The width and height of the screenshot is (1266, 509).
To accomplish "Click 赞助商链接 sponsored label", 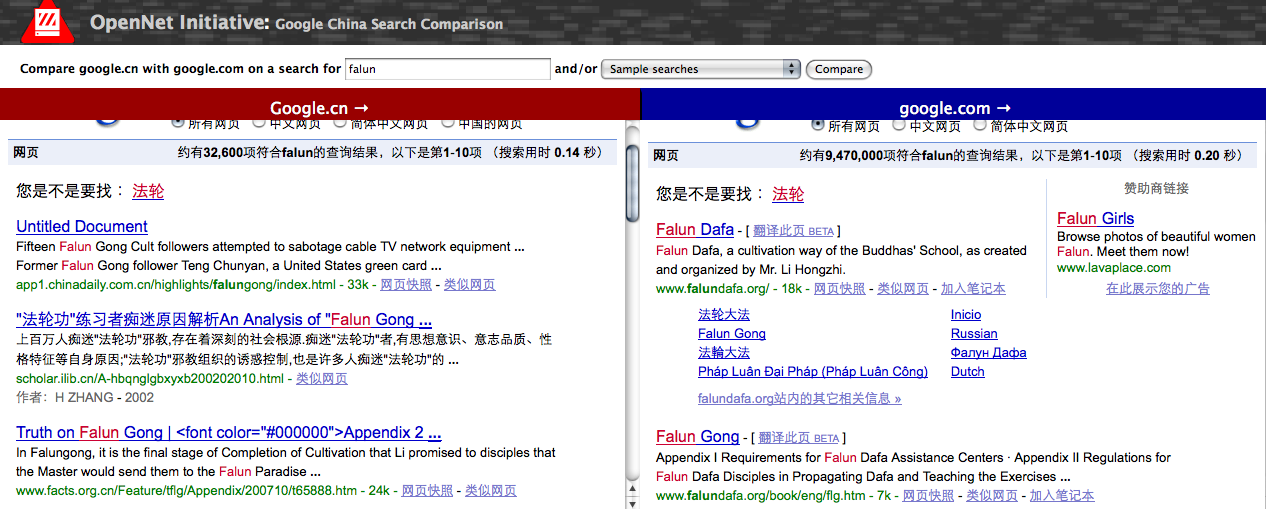I will (x=1157, y=189).
